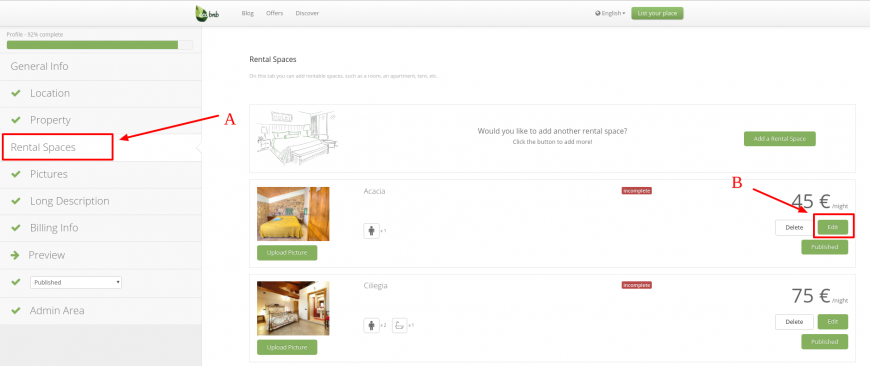The image size is (870, 366).
Task: Click the bathtub icon in Ciliegia row
Action: click(399, 325)
